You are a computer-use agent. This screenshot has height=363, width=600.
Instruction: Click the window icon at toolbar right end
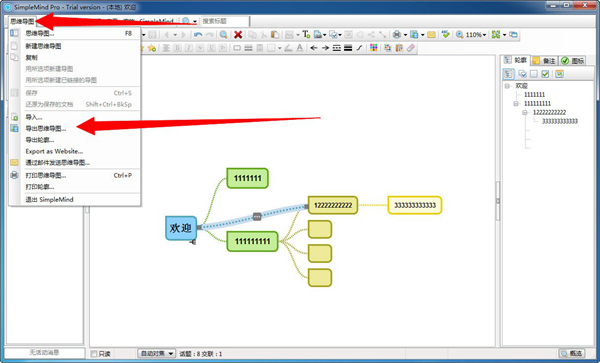coord(513,35)
